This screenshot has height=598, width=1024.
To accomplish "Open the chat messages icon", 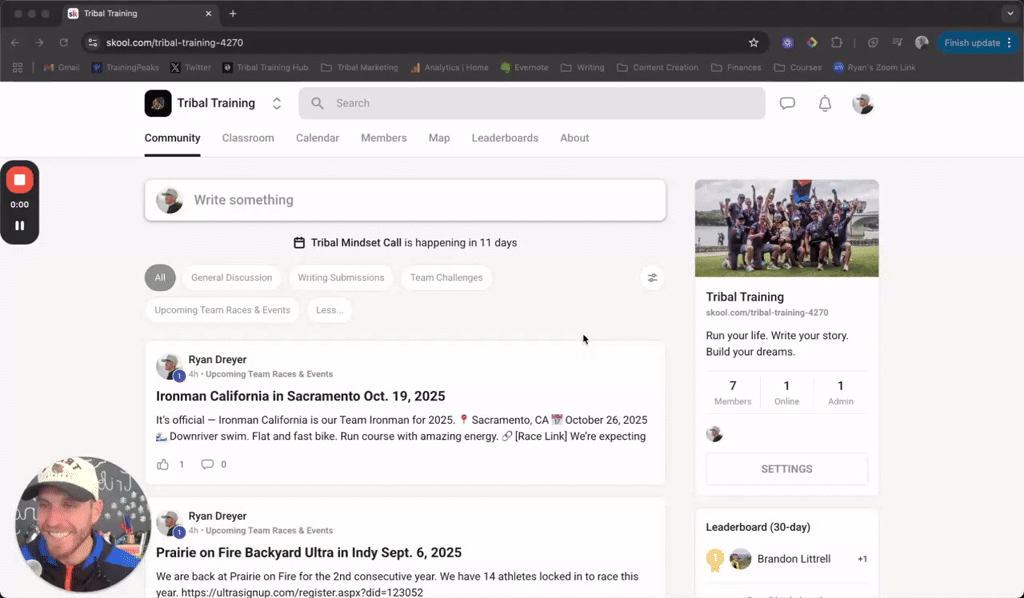I will click(787, 103).
